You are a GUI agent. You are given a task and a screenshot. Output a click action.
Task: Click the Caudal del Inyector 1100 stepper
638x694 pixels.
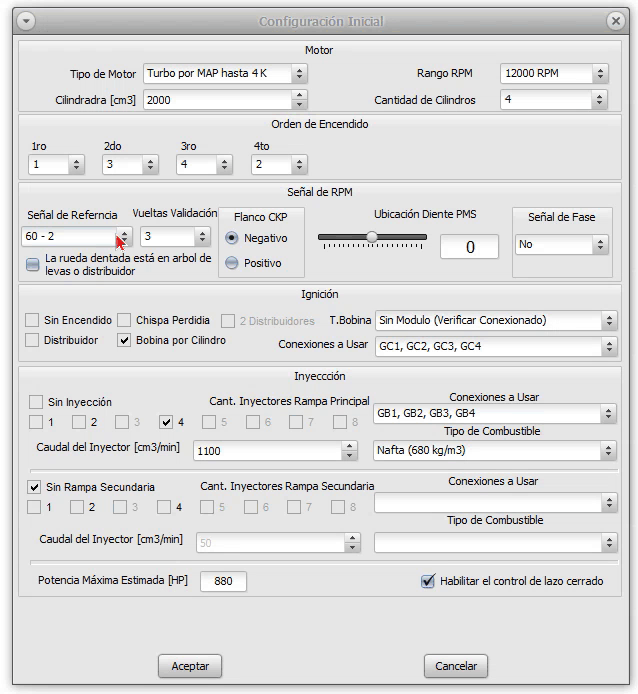[x=350, y=451]
